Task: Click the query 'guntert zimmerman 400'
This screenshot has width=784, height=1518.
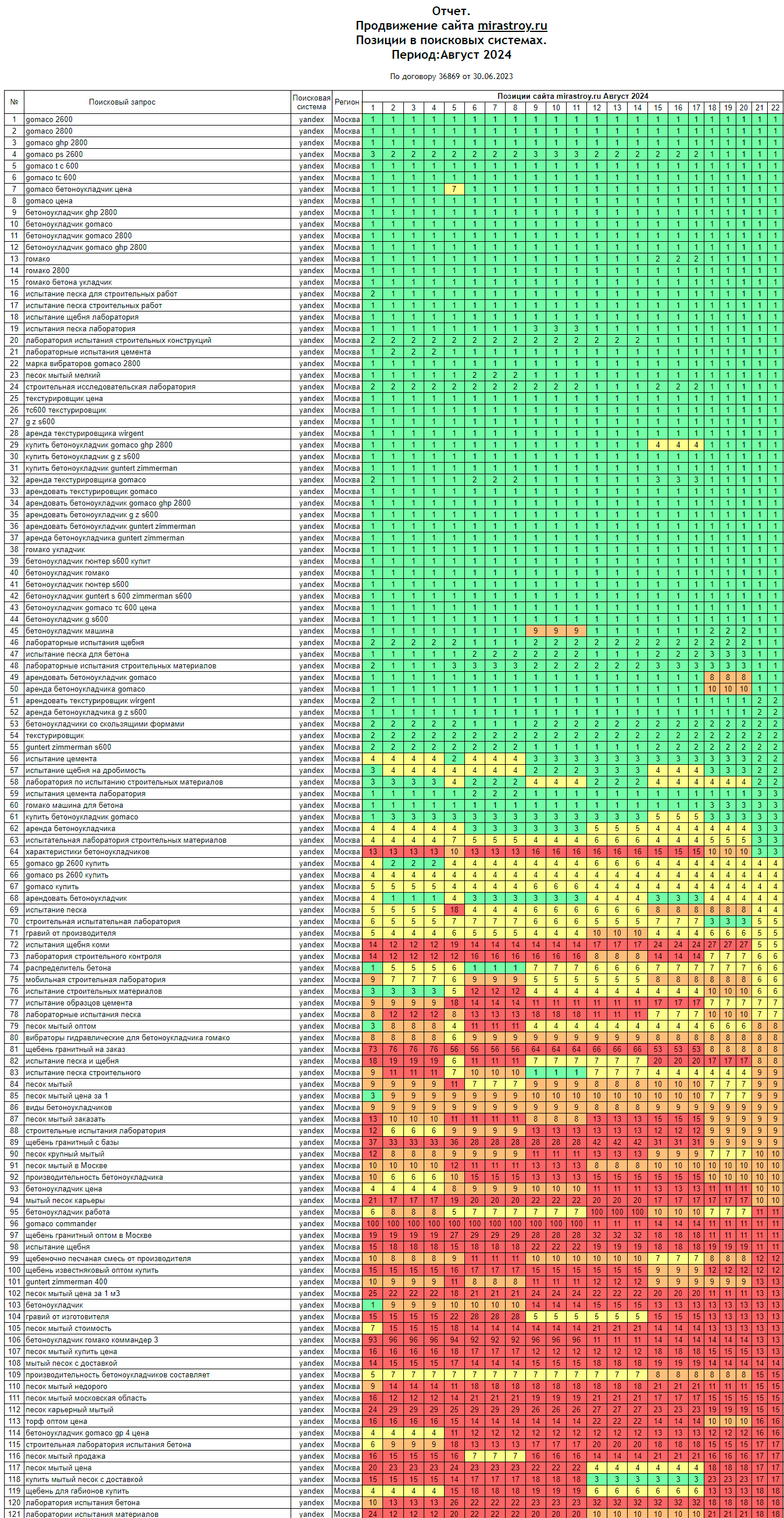Action: (x=67, y=1281)
